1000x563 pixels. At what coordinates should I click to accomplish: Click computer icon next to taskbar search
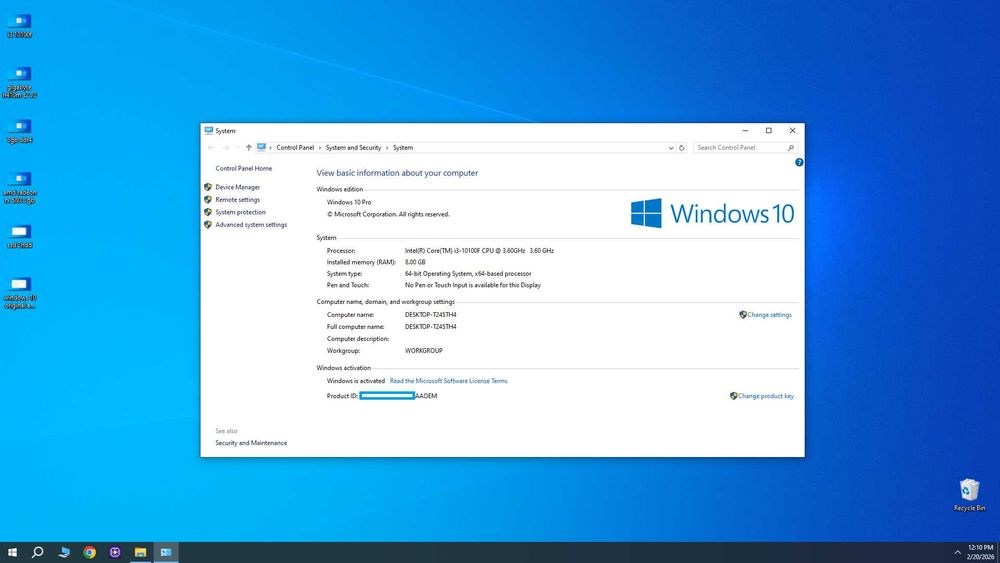tap(64, 552)
